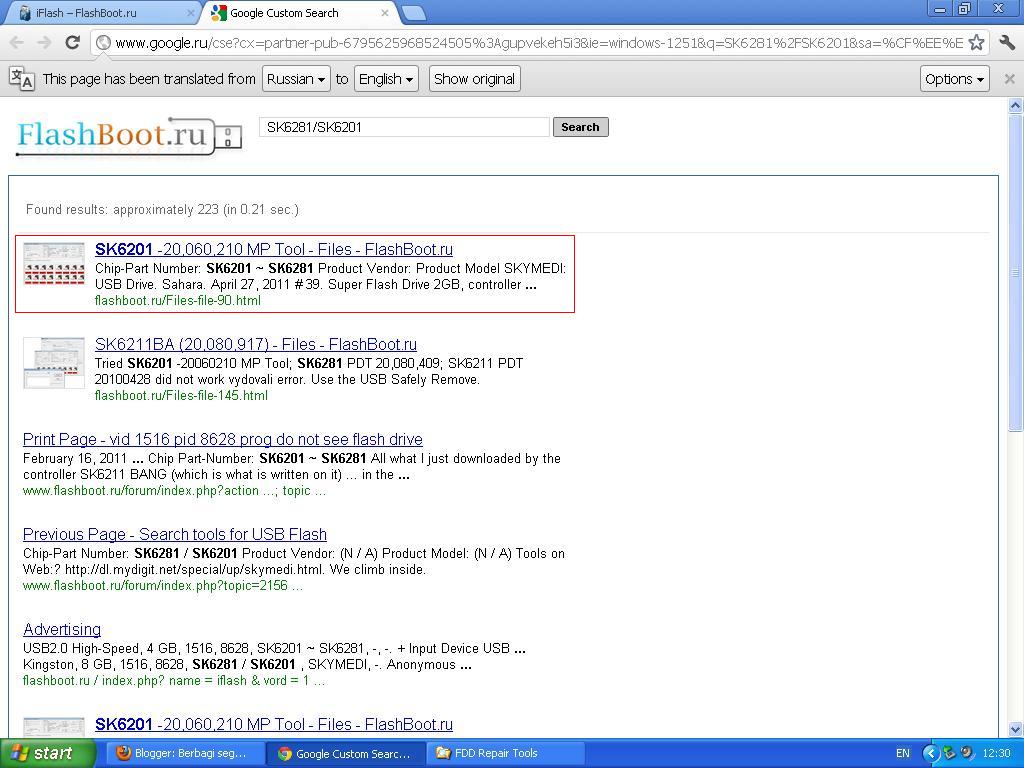The height and width of the screenshot is (768, 1024).
Task: Open Previous Page - Search tools link
Action: (x=174, y=534)
